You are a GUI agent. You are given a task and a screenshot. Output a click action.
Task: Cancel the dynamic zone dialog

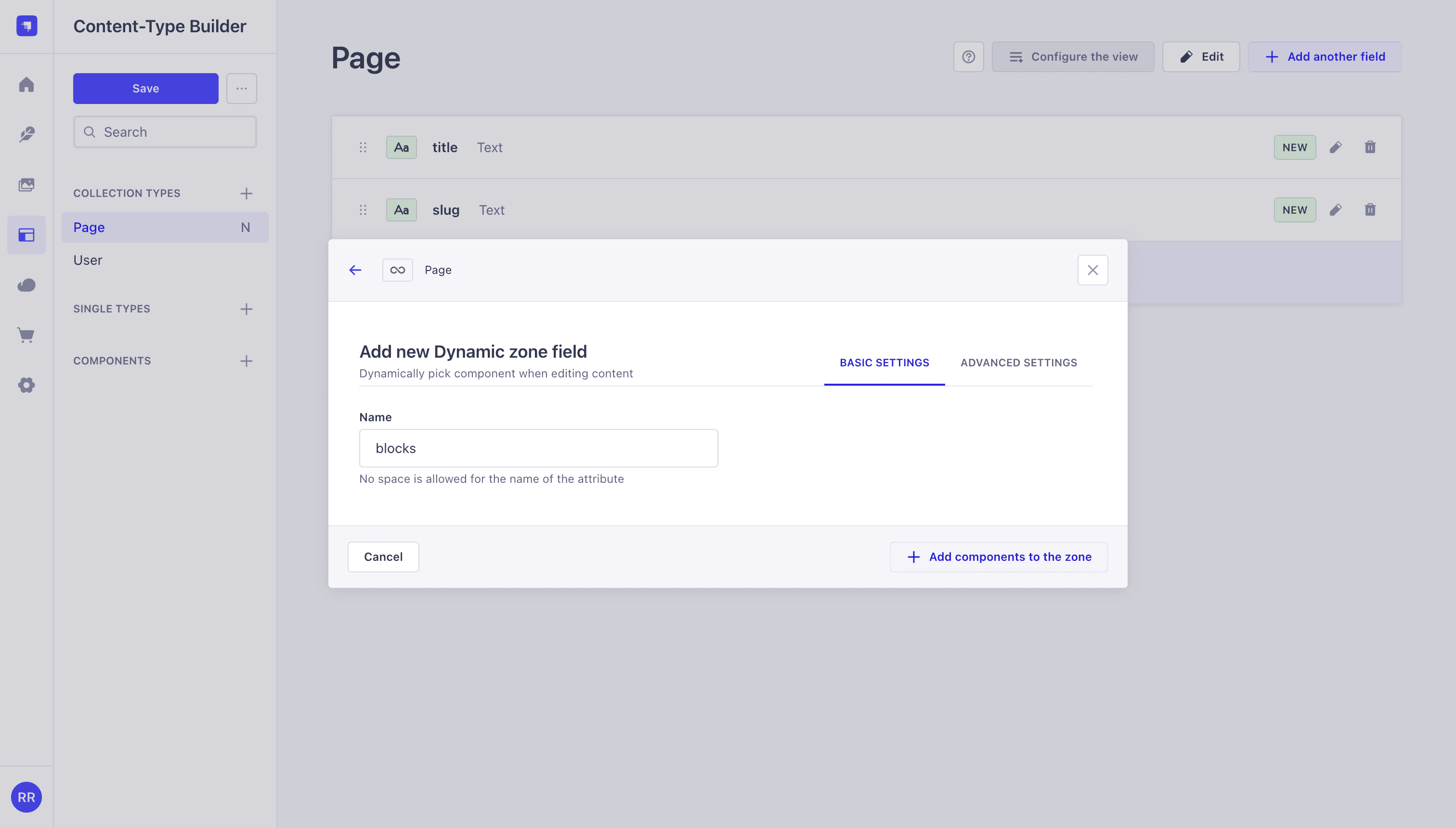pyautogui.click(x=383, y=557)
